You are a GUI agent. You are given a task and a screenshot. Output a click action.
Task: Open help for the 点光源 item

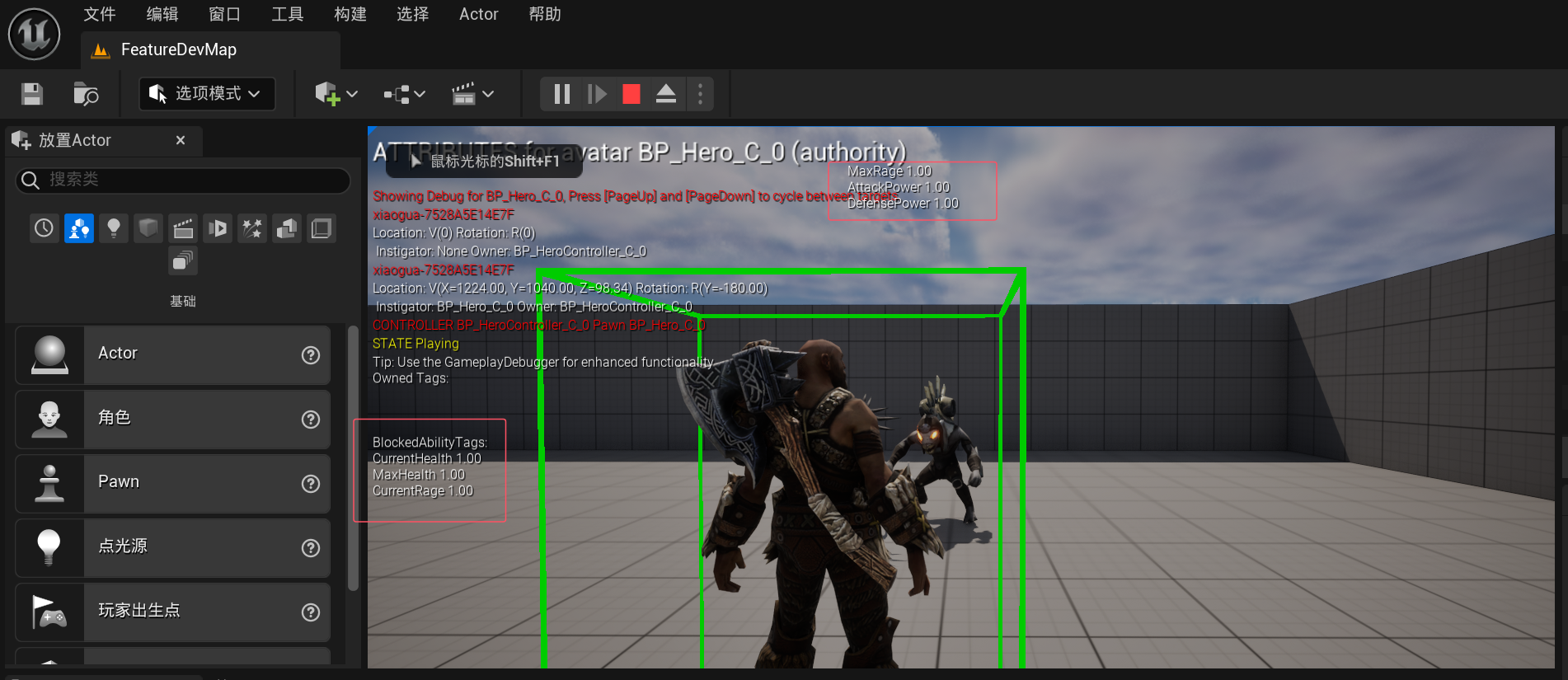311,548
